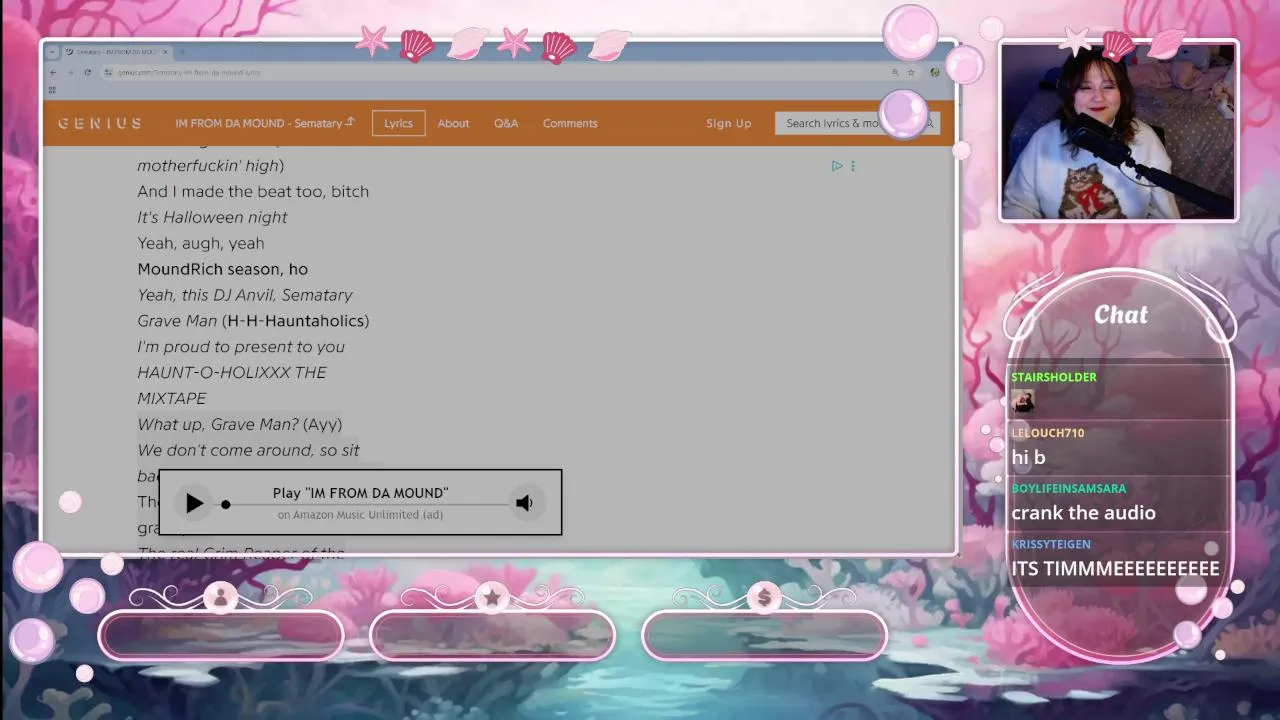Click the zoom magnifier icon in address bar
The height and width of the screenshot is (720, 1280).
pos(895,72)
